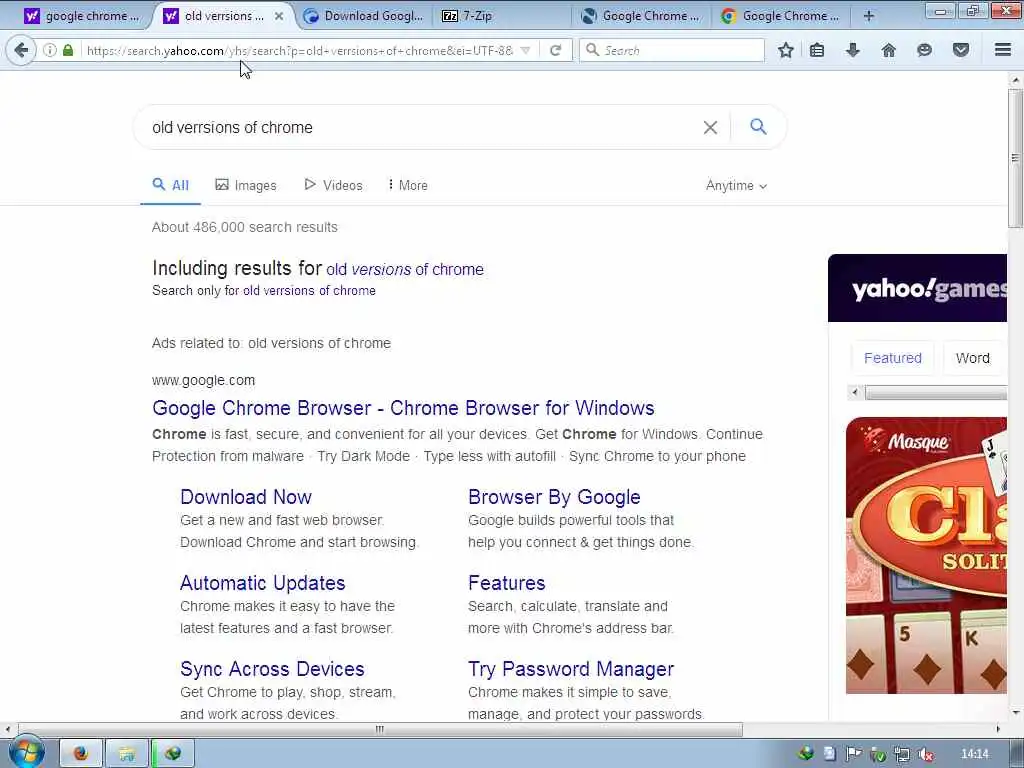Save page to Pocket icon
This screenshot has width=1024, height=768.
coord(961,50)
